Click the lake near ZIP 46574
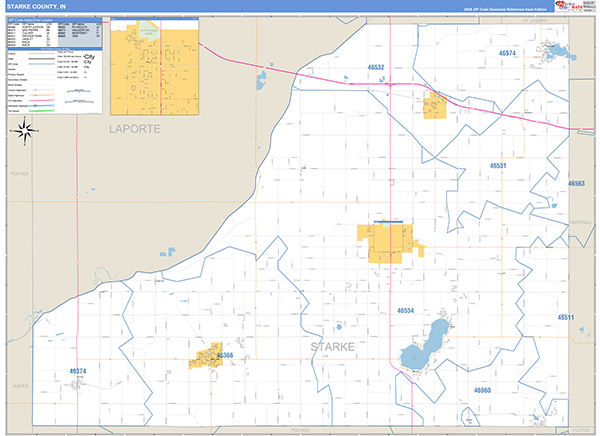Screen dimensions: 600x436 click(553, 49)
